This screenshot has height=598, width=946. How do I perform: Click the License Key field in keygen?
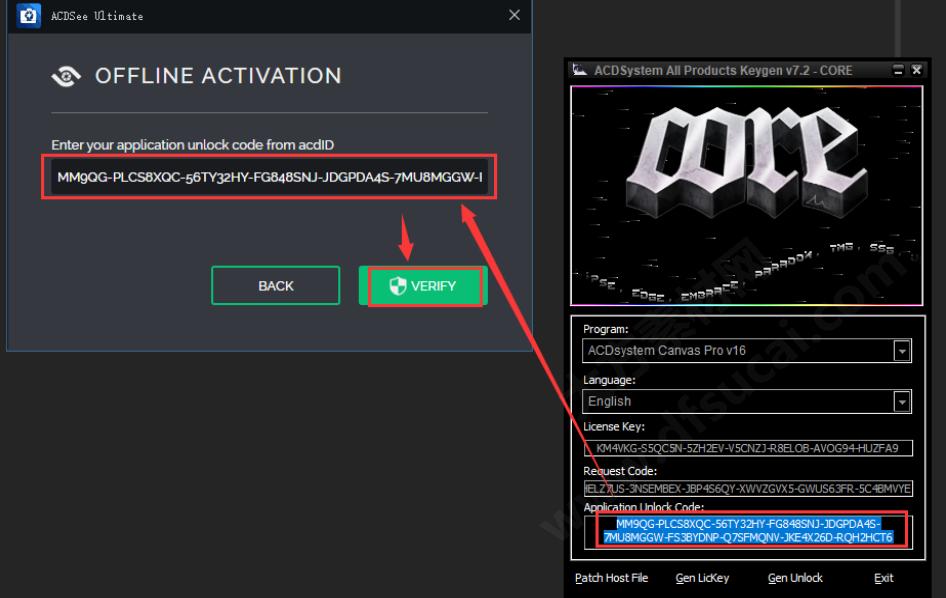(x=748, y=448)
